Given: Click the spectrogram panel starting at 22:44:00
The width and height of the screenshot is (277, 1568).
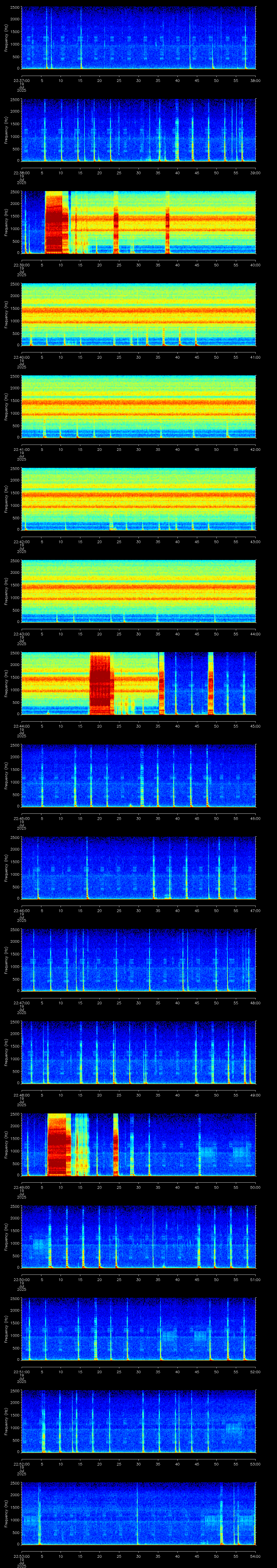Looking at the screenshot, I should pos(139,683).
